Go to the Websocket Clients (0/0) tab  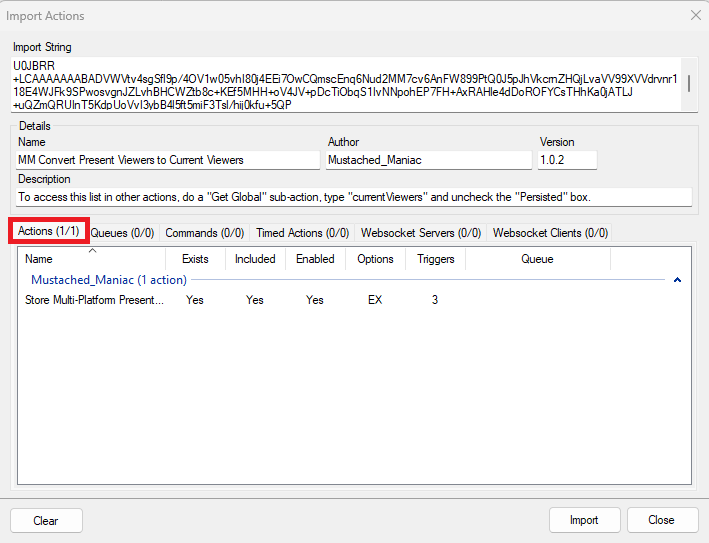click(550, 233)
